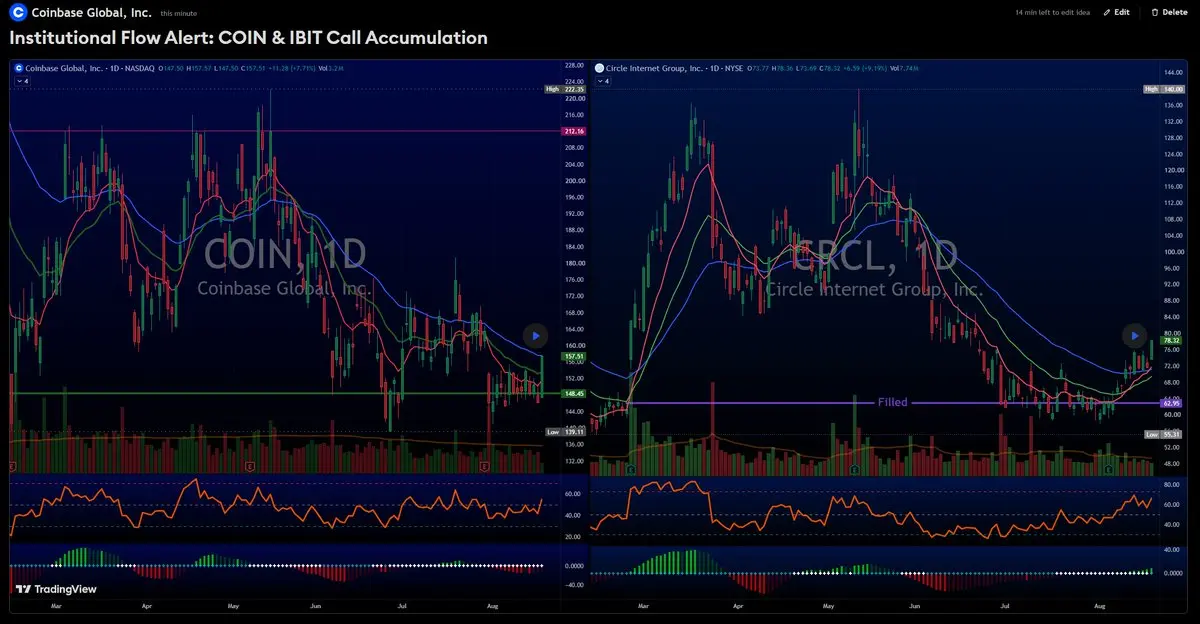Click the Institutional Flow Alert idea title
Image resolution: width=1200 pixels, height=624 pixels.
click(249, 38)
